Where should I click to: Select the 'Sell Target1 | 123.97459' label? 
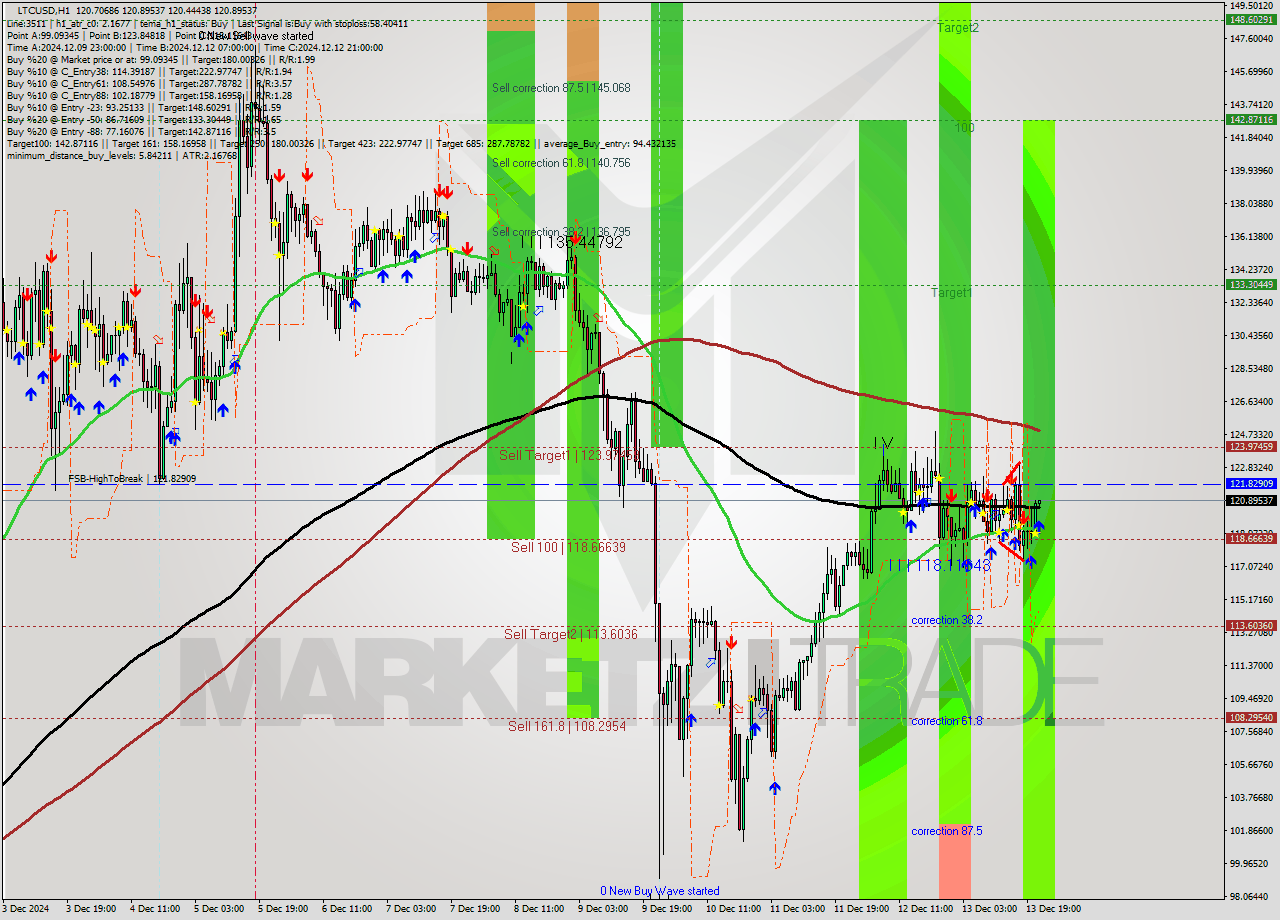click(x=569, y=455)
